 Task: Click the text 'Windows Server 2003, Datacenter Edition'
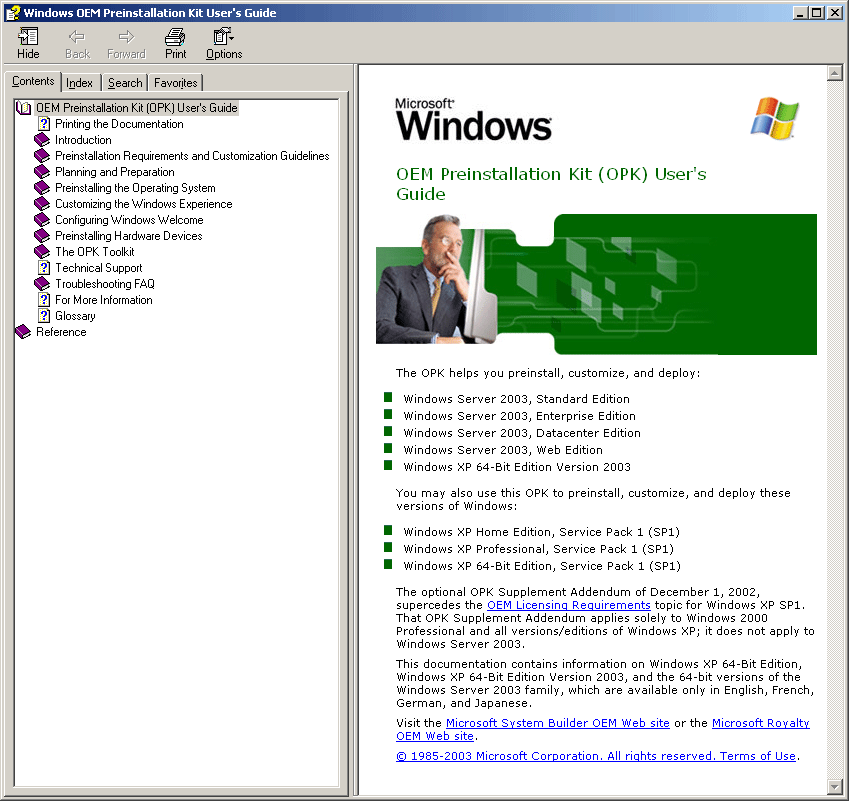(x=522, y=433)
